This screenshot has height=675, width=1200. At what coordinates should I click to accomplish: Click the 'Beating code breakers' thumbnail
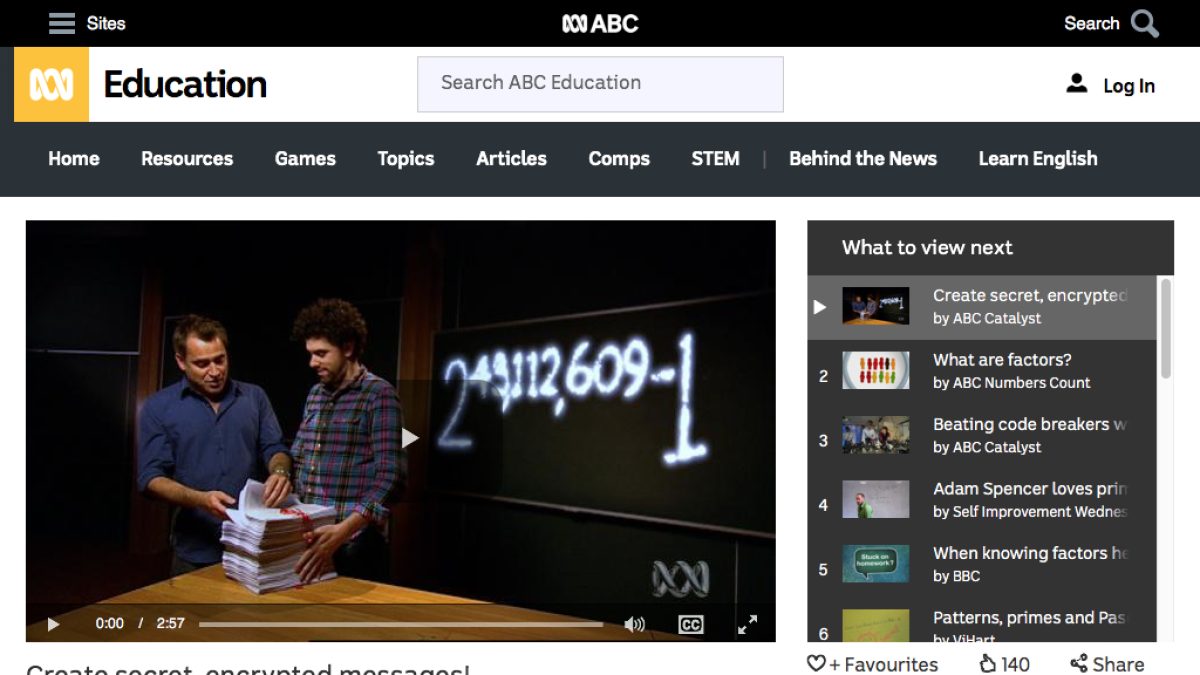(x=875, y=435)
